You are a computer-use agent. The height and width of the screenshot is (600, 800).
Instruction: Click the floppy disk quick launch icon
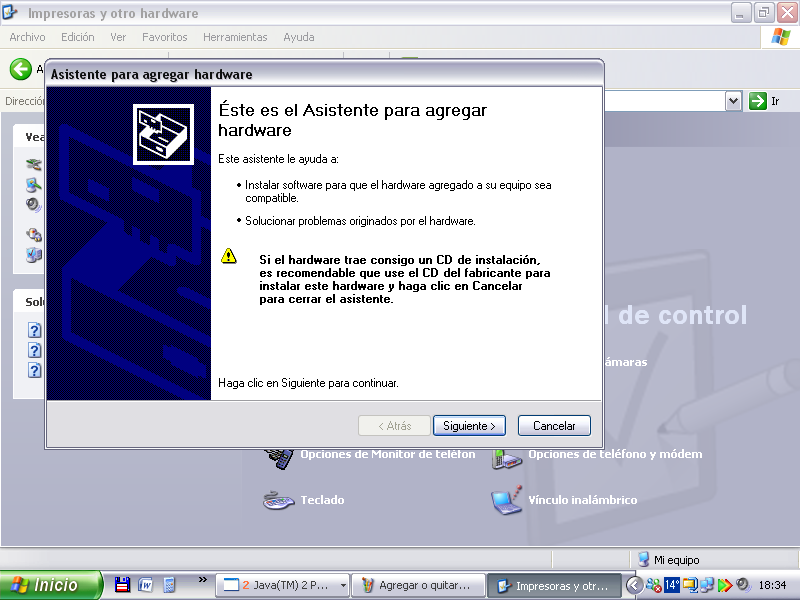pos(123,585)
